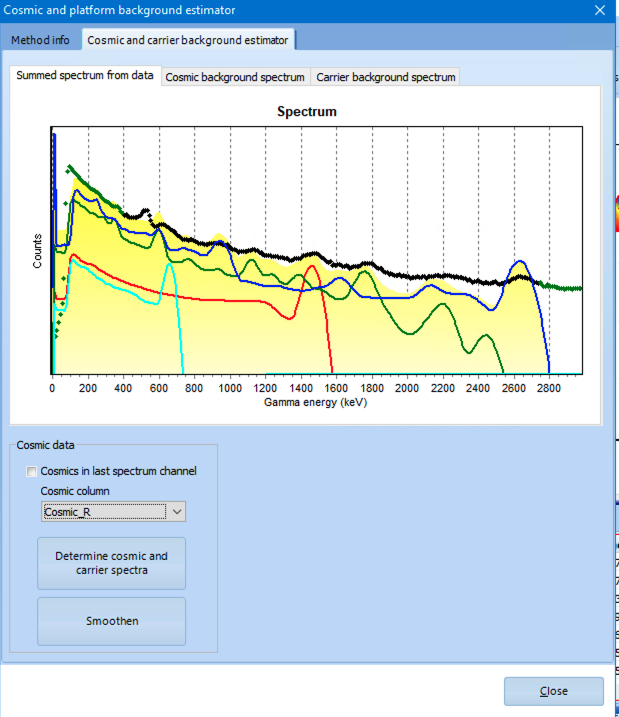
Task: Click the blue curve peak near 2600 keV
Action: [518, 262]
